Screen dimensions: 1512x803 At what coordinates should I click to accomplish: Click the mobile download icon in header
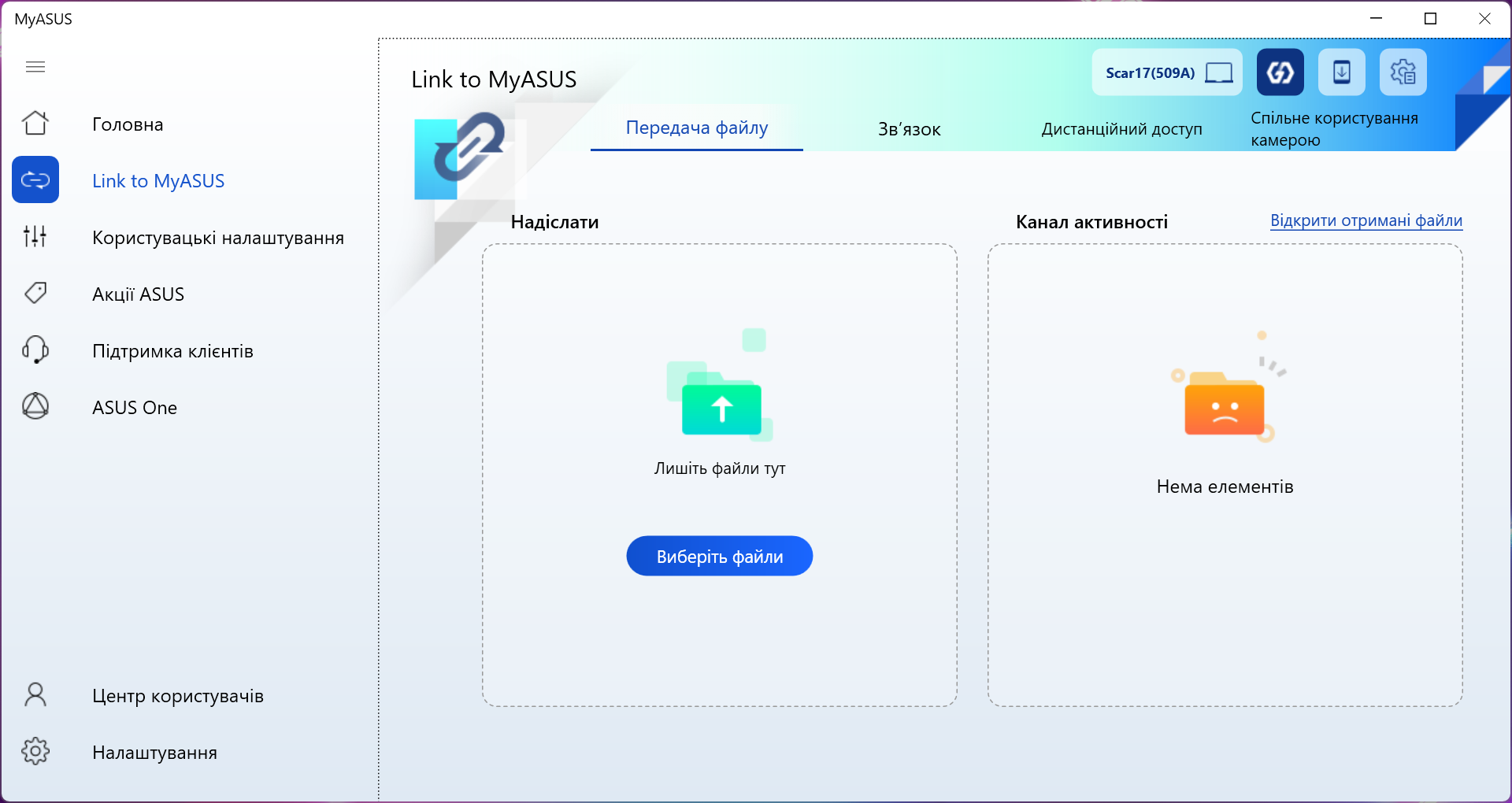pyautogui.click(x=1342, y=72)
